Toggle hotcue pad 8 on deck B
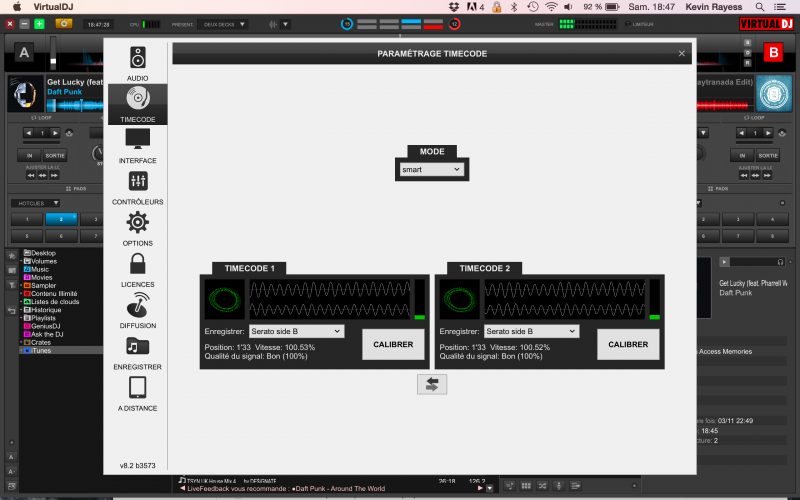 (772, 236)
